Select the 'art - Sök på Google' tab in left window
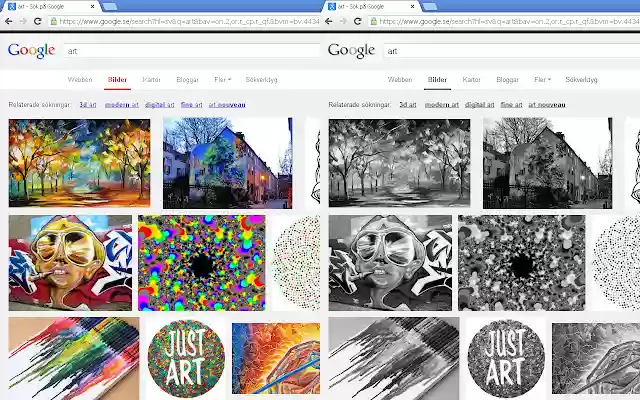Screen dimensions: 640x400 pyautogui.click(x=50, y=7)
